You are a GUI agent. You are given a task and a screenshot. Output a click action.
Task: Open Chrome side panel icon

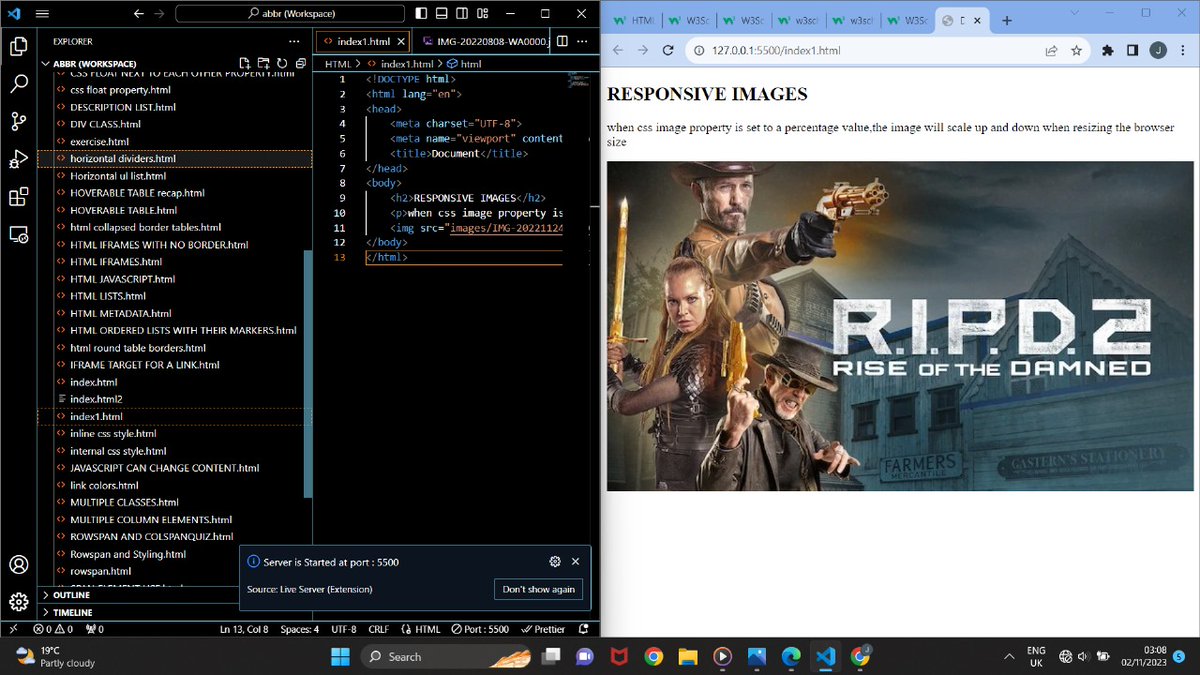click(x=1132, y=50)
